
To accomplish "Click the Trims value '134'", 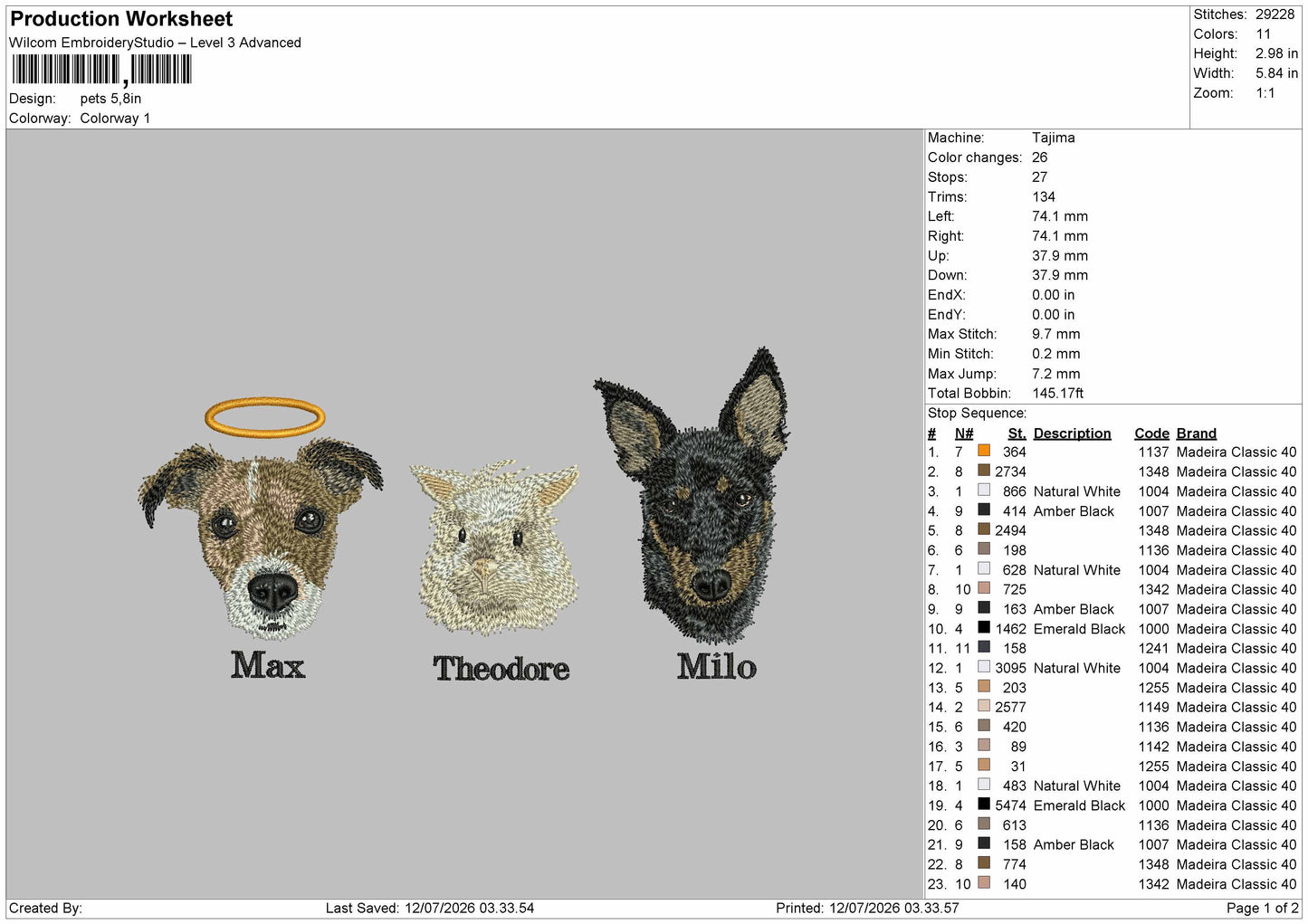I will pyautogui.click(x=1044, y=196).
